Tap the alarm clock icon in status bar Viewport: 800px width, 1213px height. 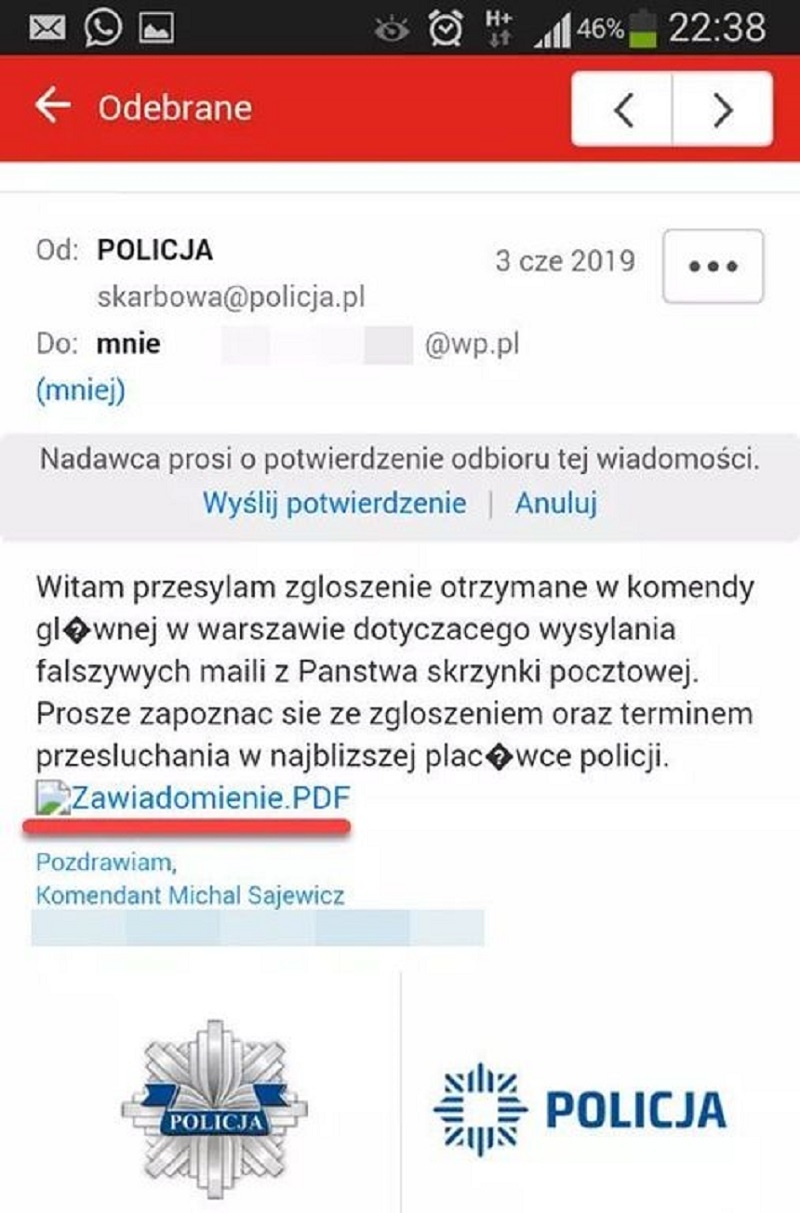[x=444, y=28]
